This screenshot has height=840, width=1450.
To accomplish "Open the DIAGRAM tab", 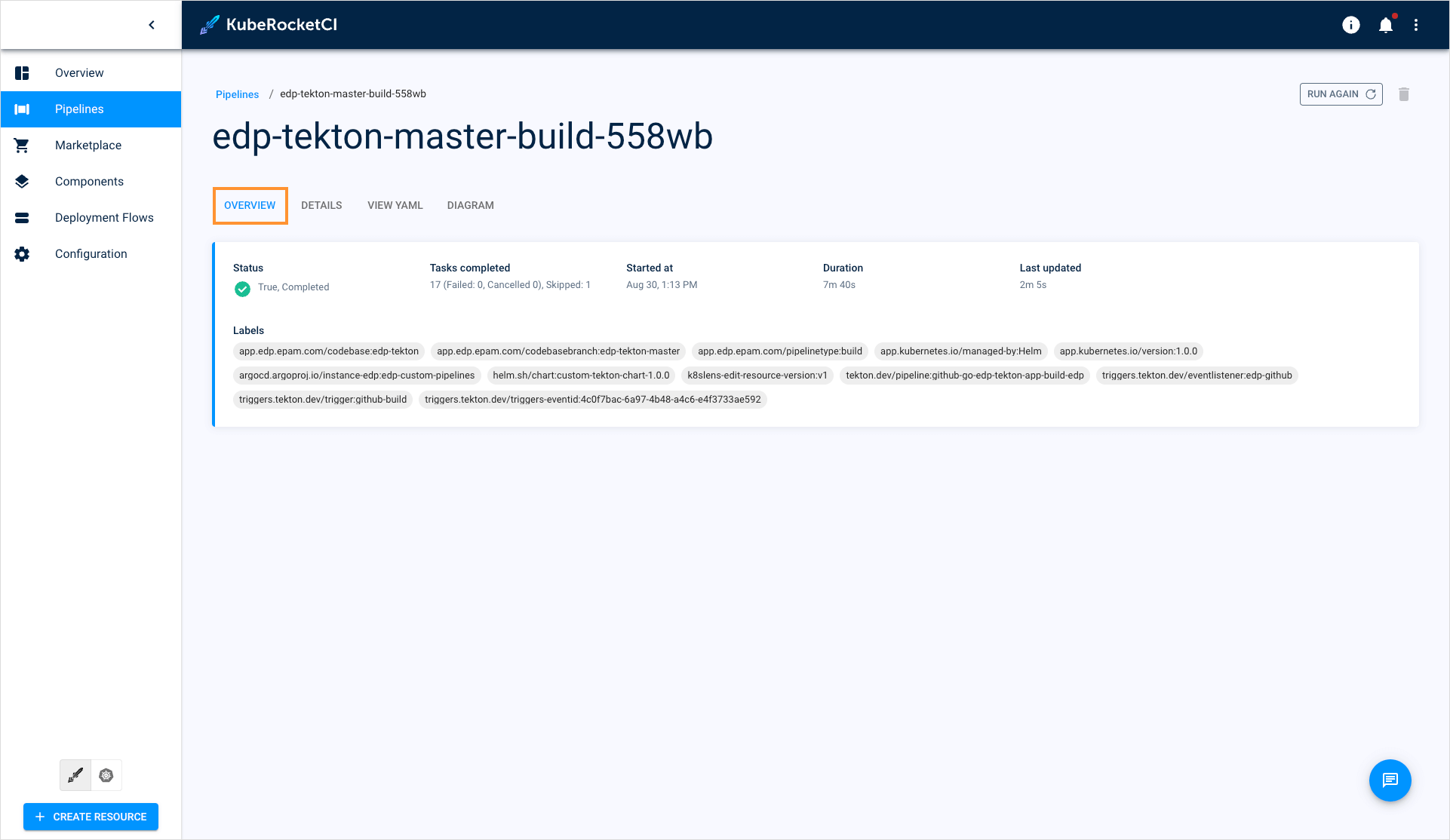I will coord(470,205).
